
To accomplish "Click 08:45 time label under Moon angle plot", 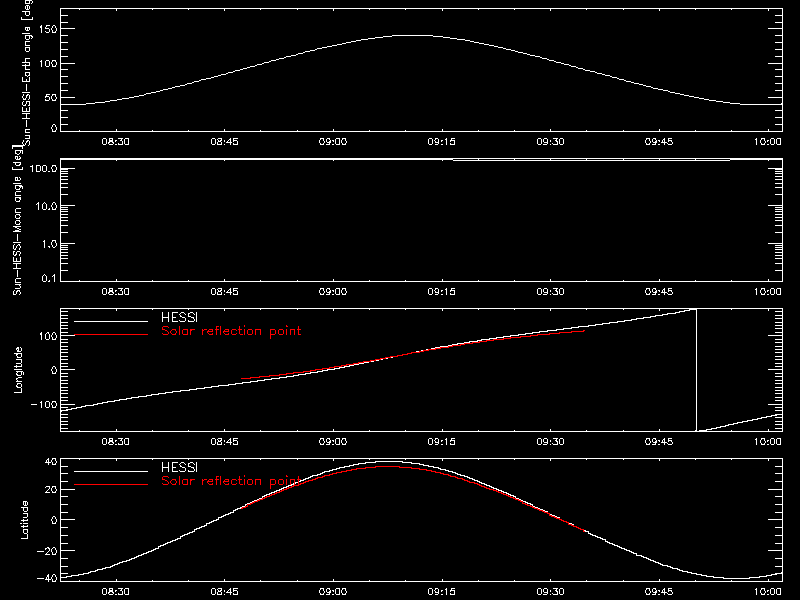I will click(224, 292).
